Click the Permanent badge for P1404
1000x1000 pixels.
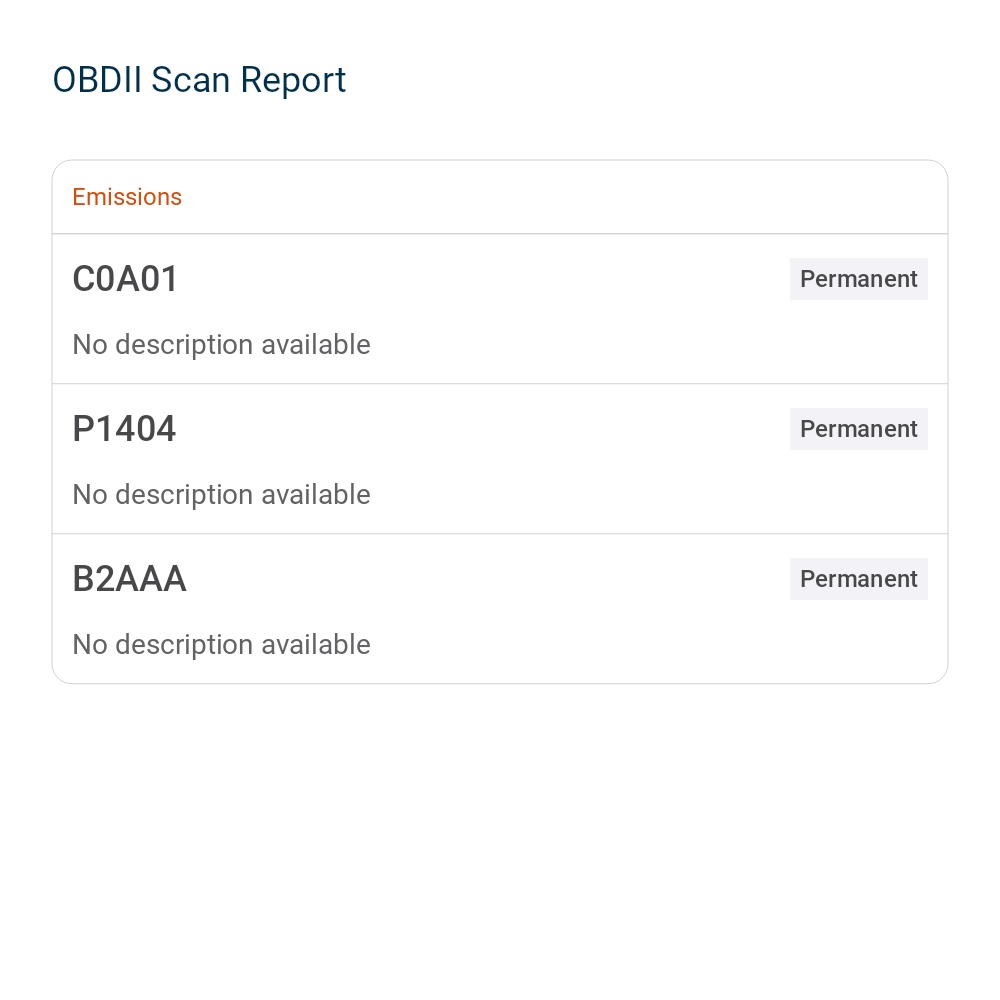tap(858, 429)
